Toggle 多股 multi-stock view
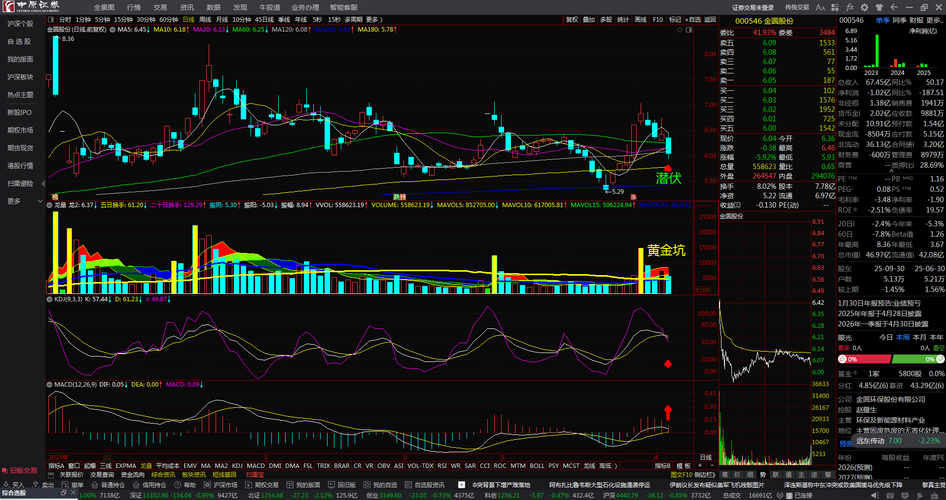The width and height of the screenshot is (946, 500). click(x=606, y=19)
